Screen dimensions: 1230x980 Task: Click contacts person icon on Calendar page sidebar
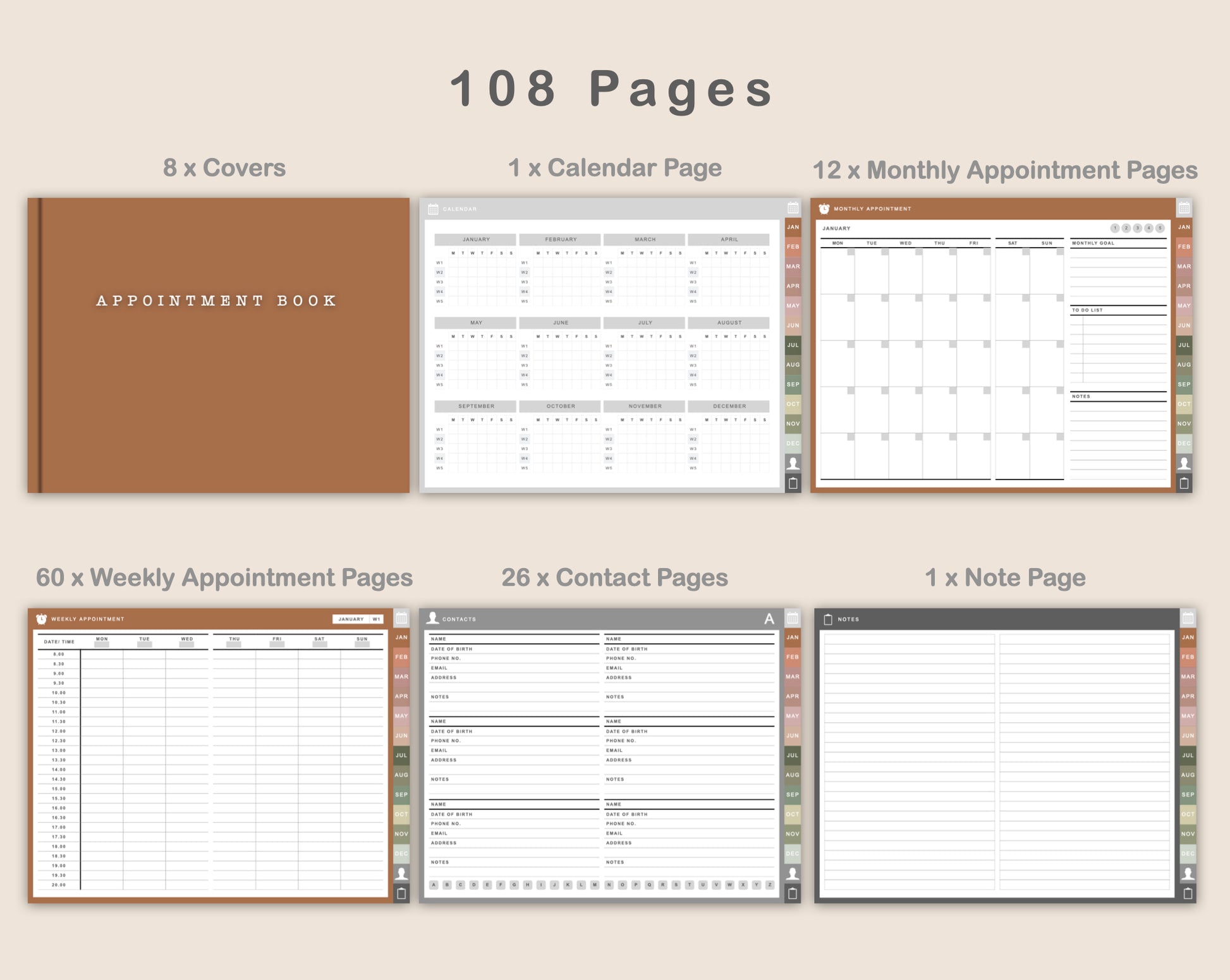coord(793,463)
